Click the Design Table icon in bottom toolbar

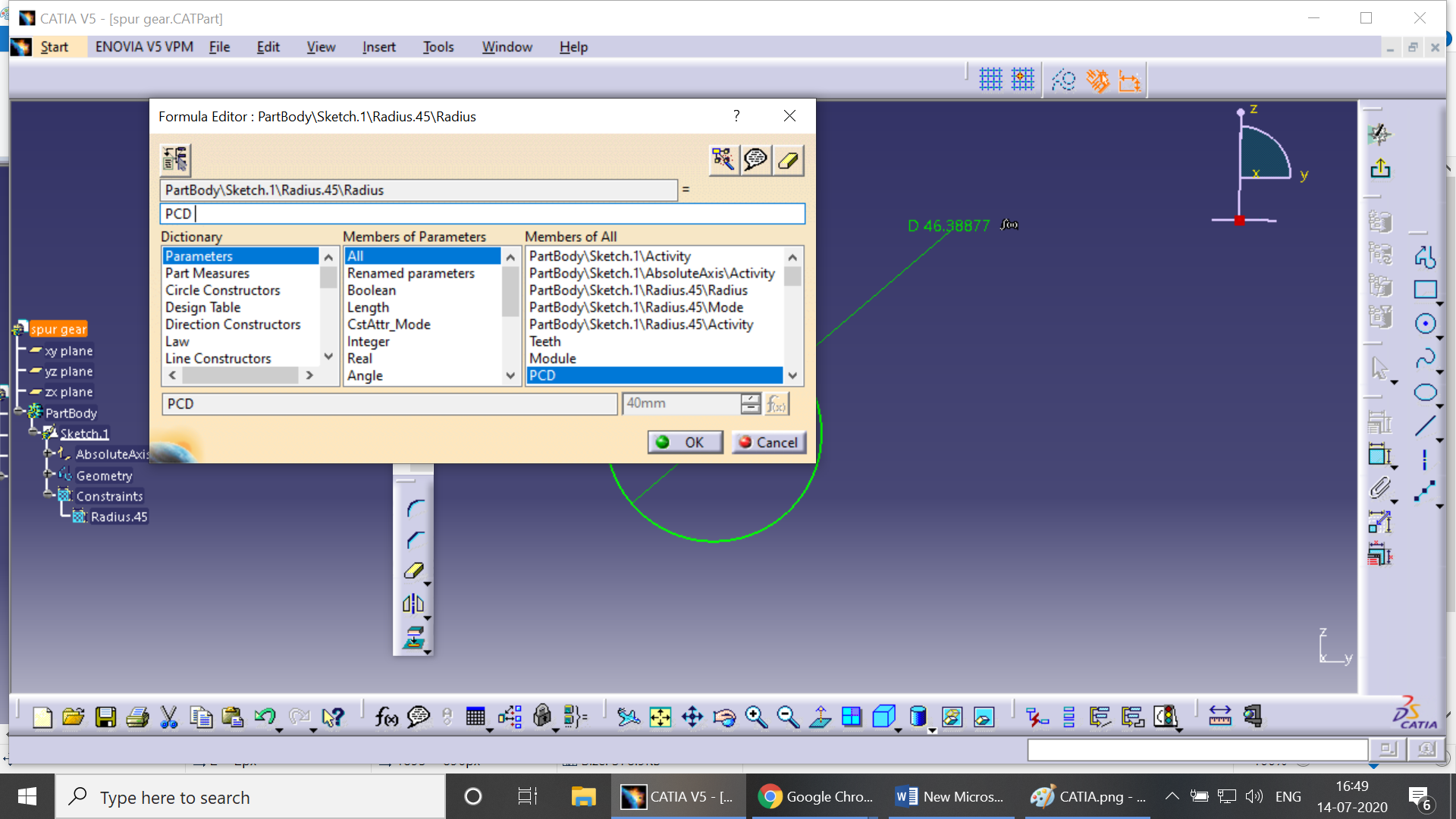tap(475, 717)
